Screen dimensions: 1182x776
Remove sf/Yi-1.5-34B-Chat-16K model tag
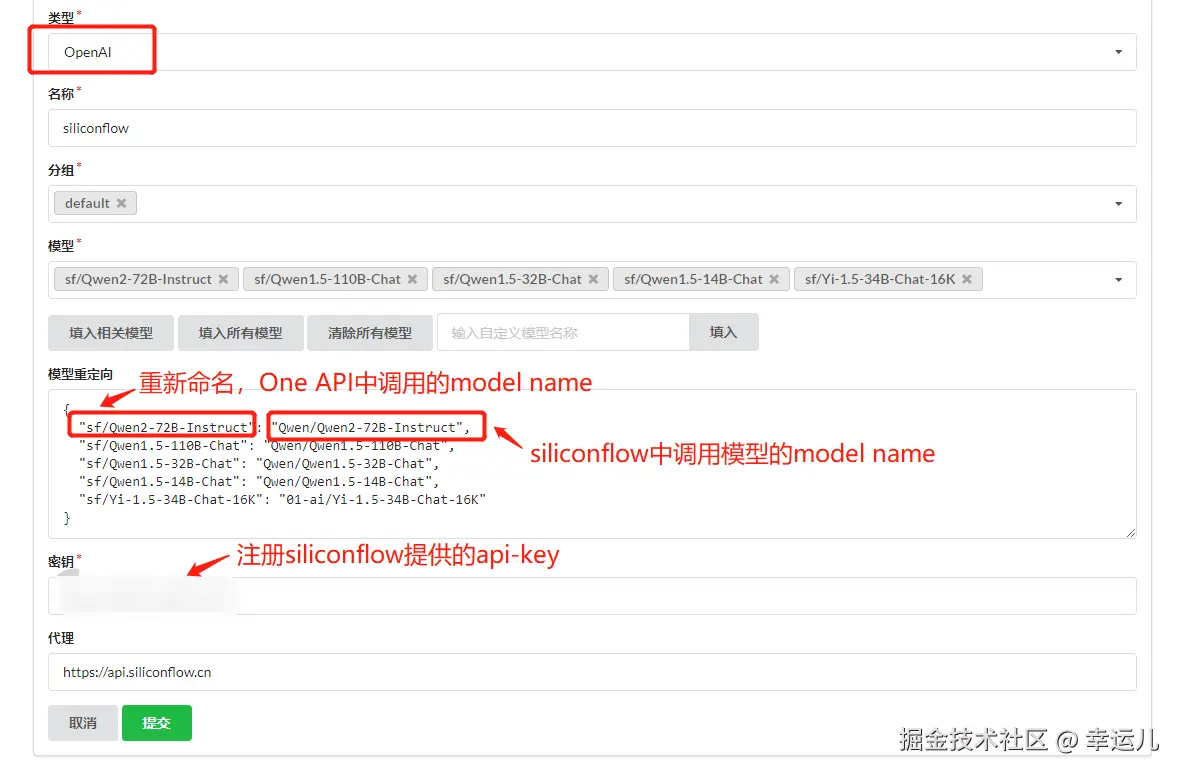[x=967, y=279]
